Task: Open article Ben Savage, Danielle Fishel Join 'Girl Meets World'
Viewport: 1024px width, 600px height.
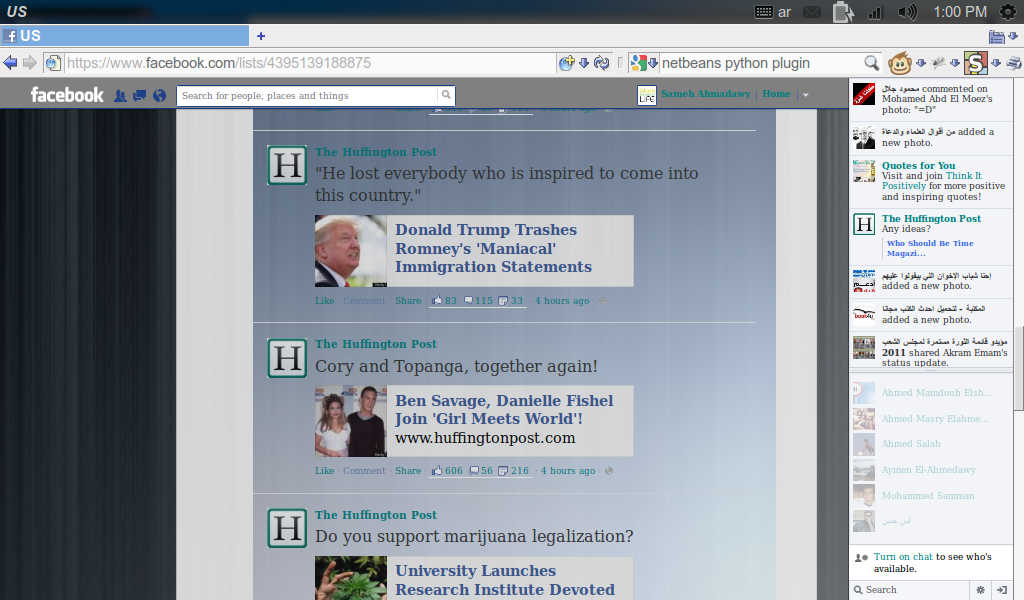Action: (x=504, y=409)
